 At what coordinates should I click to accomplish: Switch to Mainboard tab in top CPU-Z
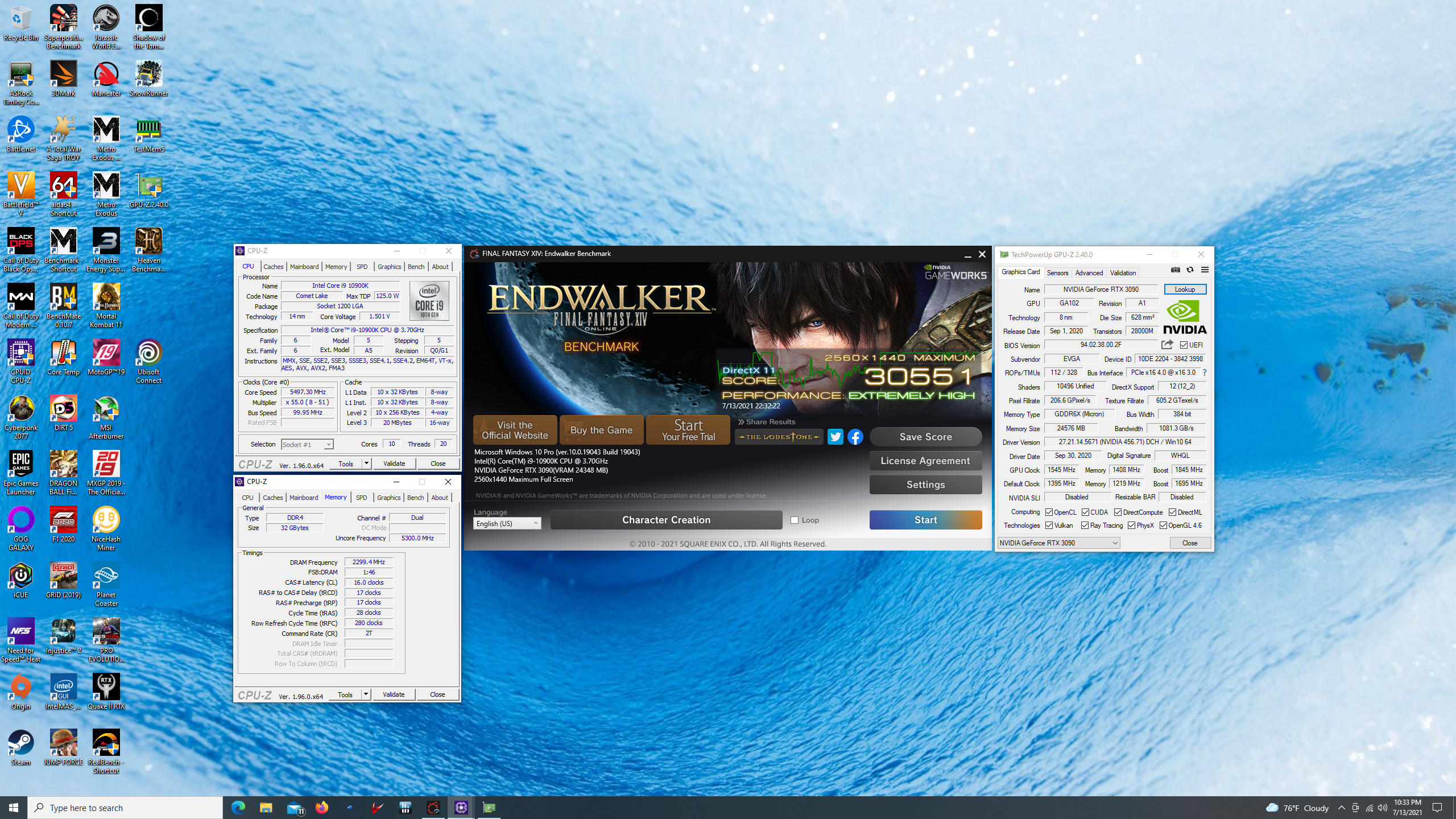[304, 267]
